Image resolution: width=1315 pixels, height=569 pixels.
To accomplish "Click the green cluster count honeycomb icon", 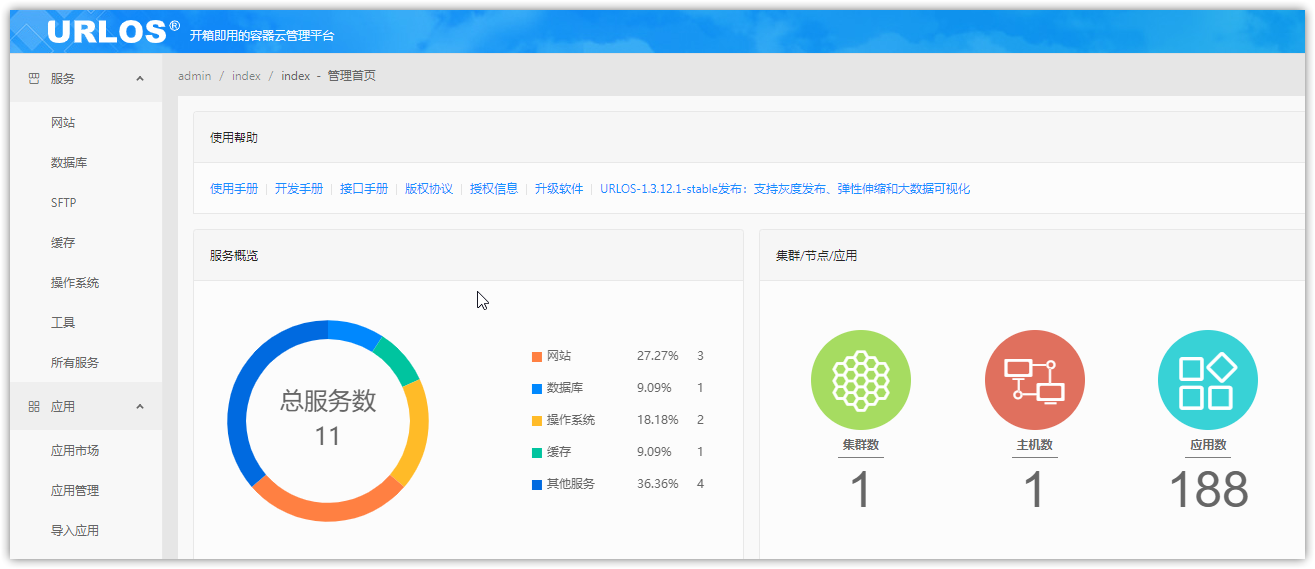I will click(860, 380).
